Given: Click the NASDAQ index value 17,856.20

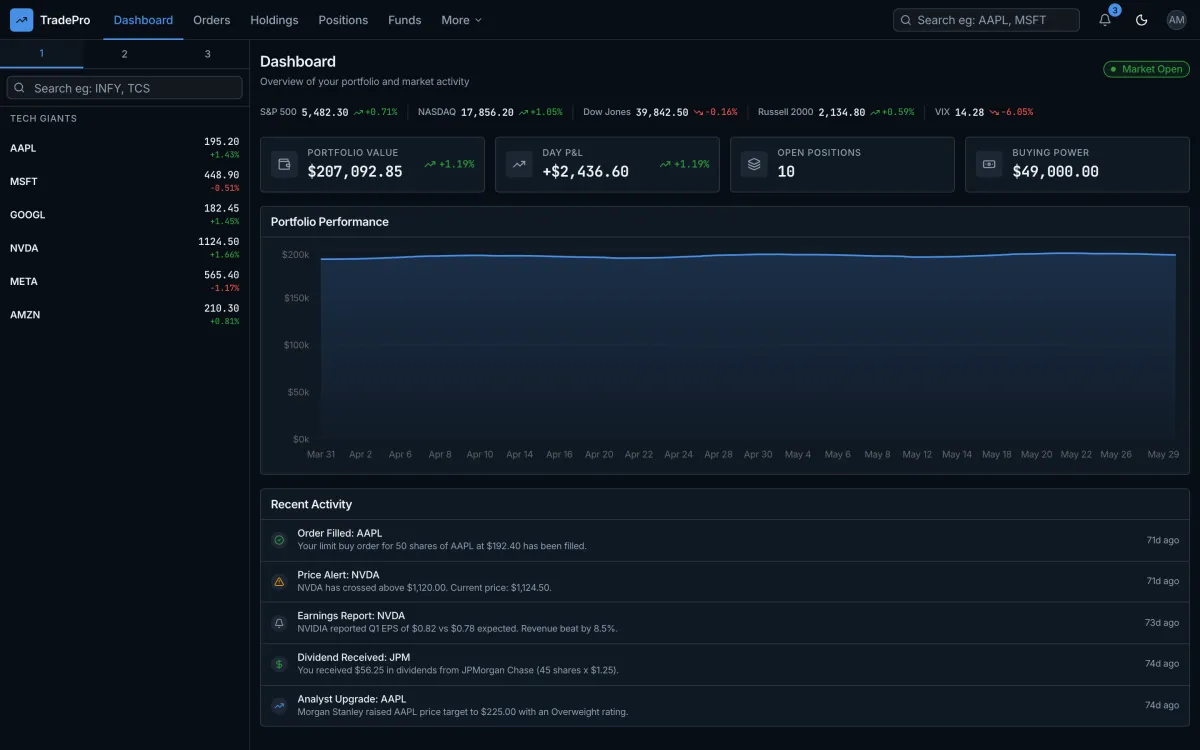Looking at the screenshot, I should 487,112.
